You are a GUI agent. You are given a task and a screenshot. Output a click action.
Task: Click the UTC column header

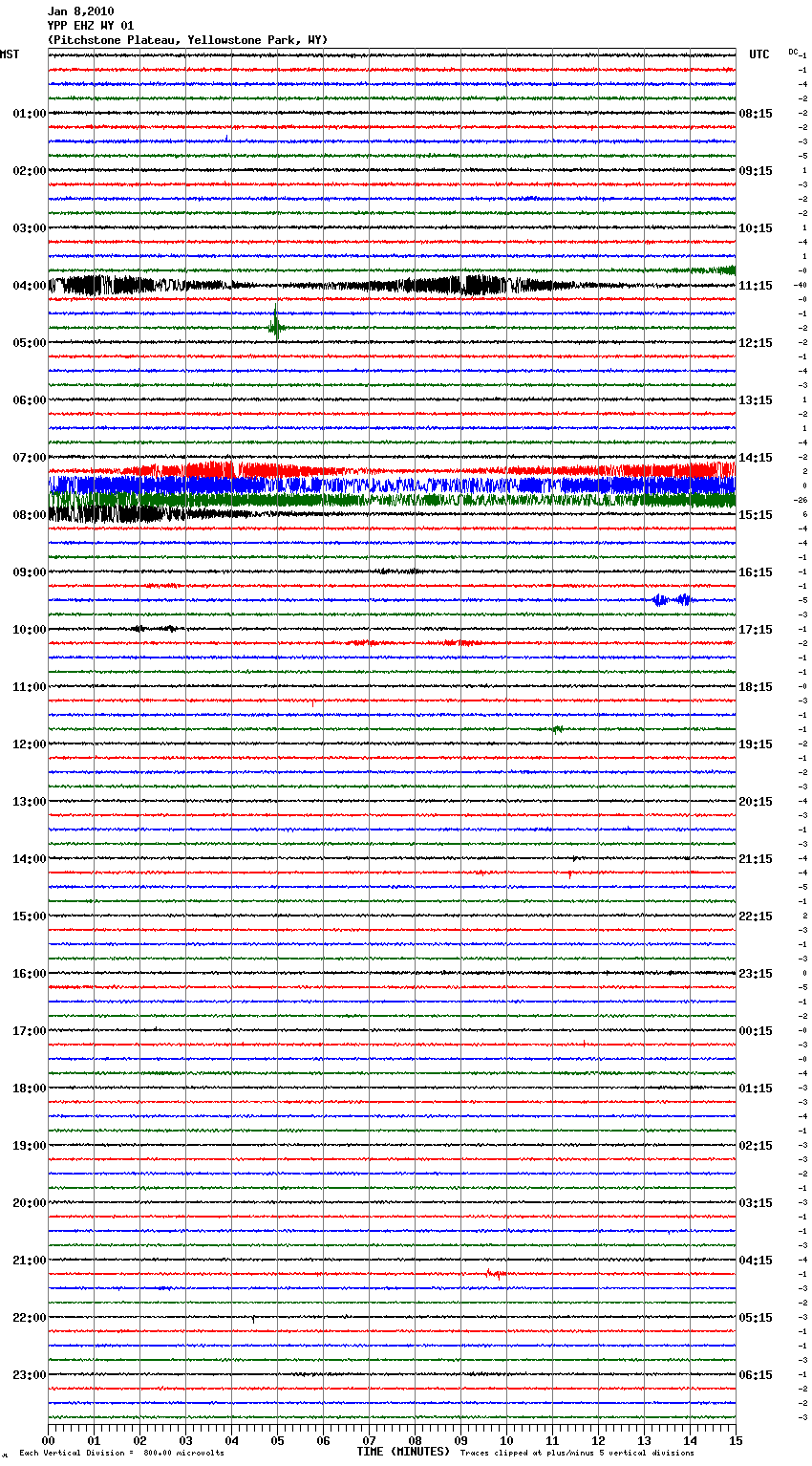(759, 54)
